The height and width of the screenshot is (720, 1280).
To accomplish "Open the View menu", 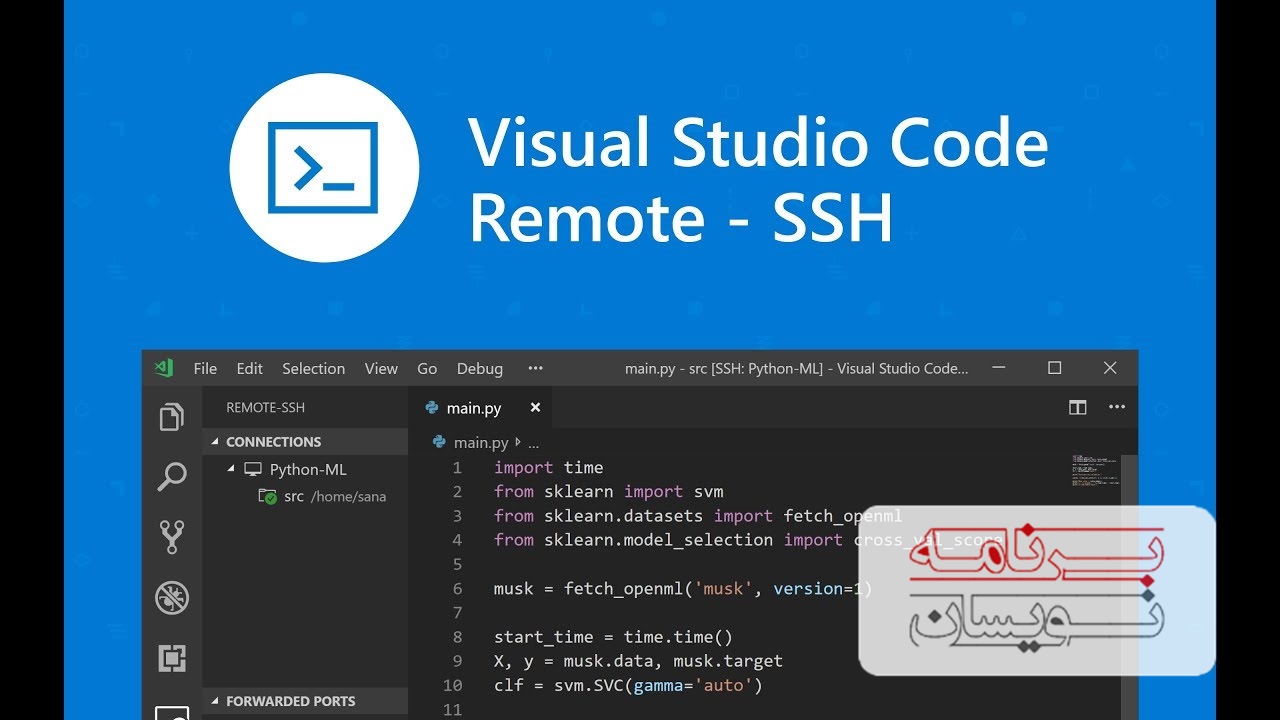I will point(381,368).
